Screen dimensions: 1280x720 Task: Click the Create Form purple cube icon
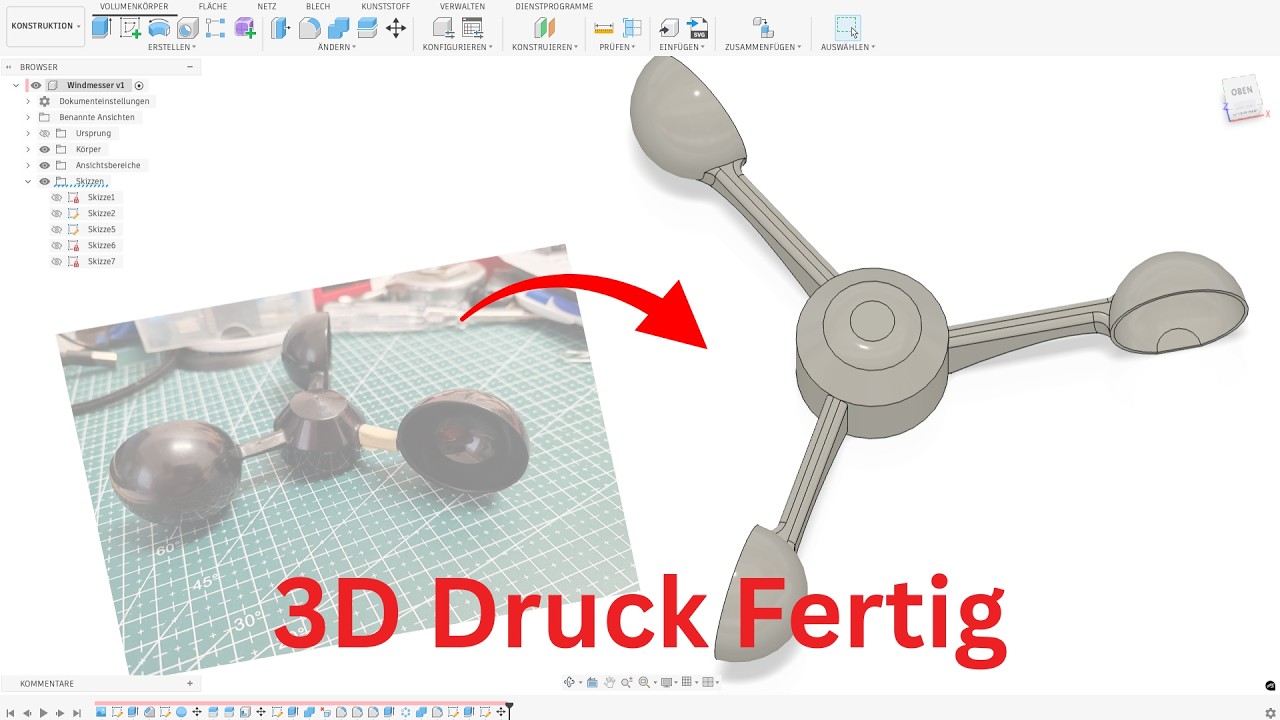point(244,28)
